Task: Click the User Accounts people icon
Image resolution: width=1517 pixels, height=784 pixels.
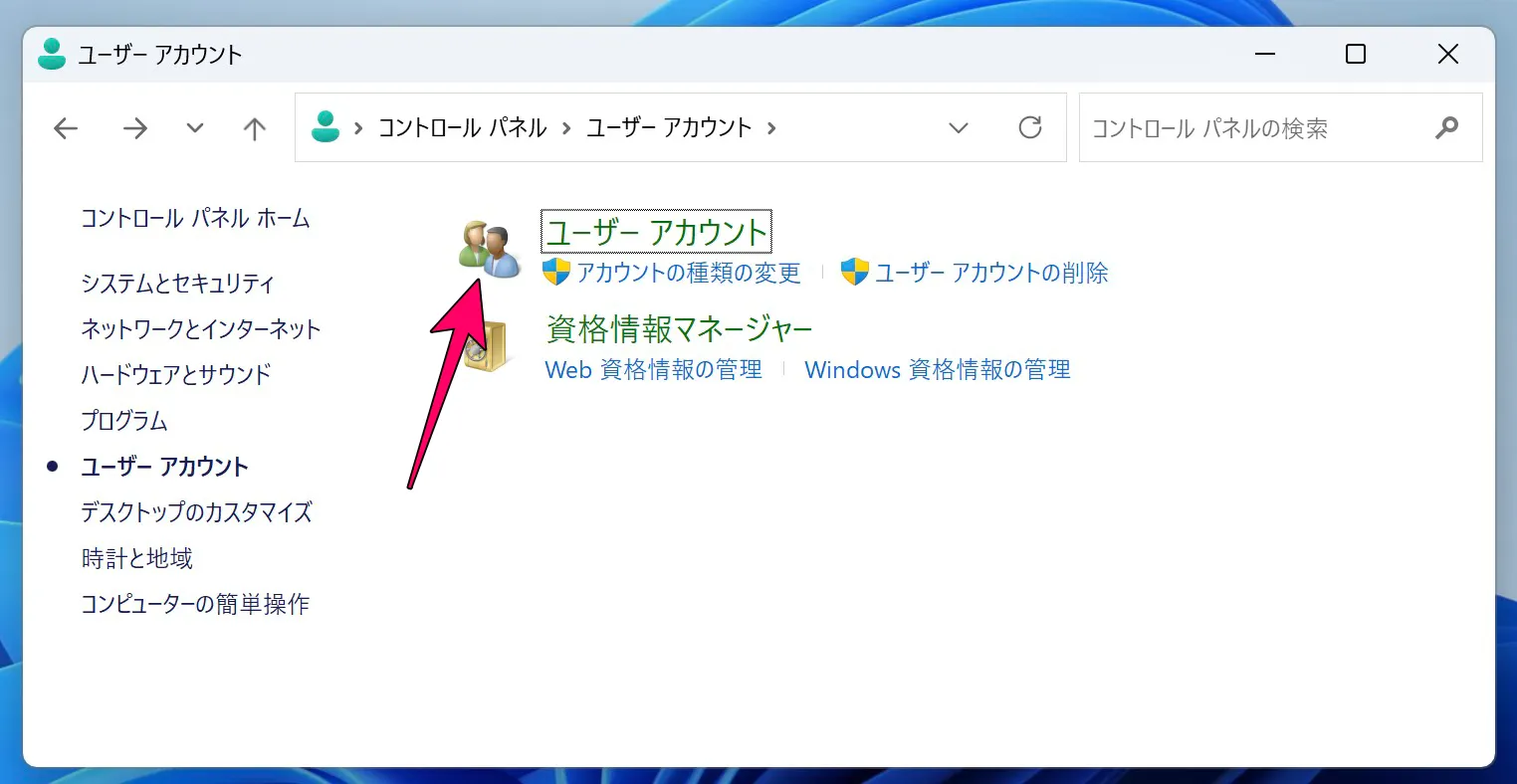Action: pyautogui.click(x=490, y=249)
